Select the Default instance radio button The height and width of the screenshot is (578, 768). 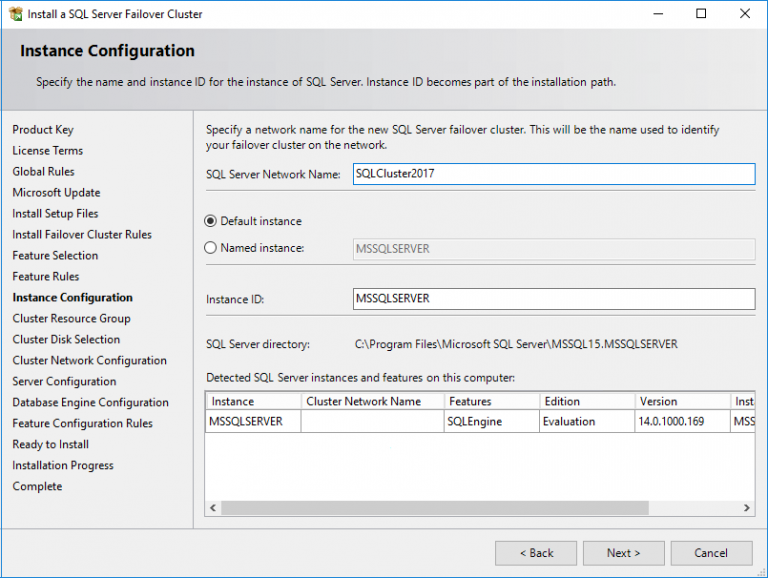[x=210, y=221]
